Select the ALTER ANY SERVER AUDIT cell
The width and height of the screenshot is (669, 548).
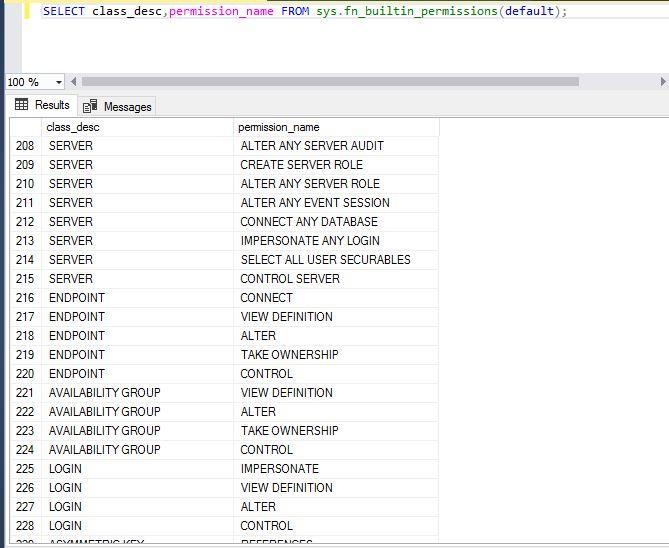(x=336, y=146)
